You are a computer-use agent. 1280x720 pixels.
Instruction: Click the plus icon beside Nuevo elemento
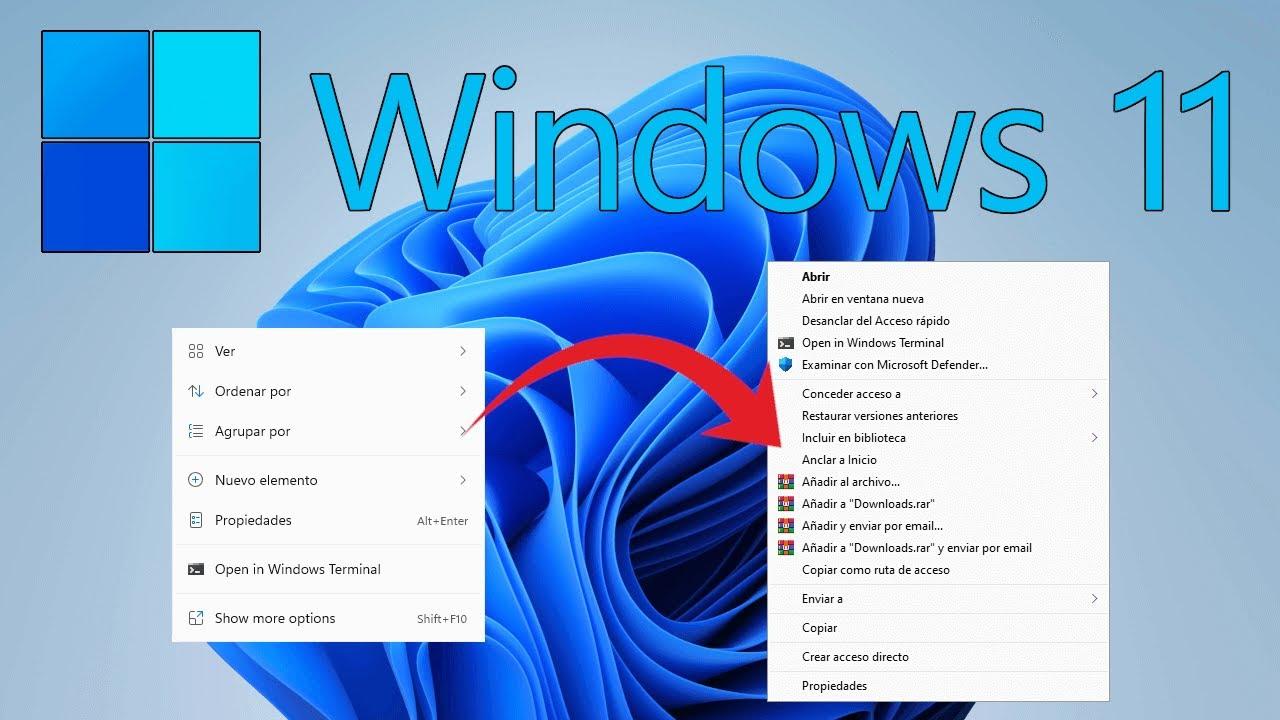coord(196,480)
